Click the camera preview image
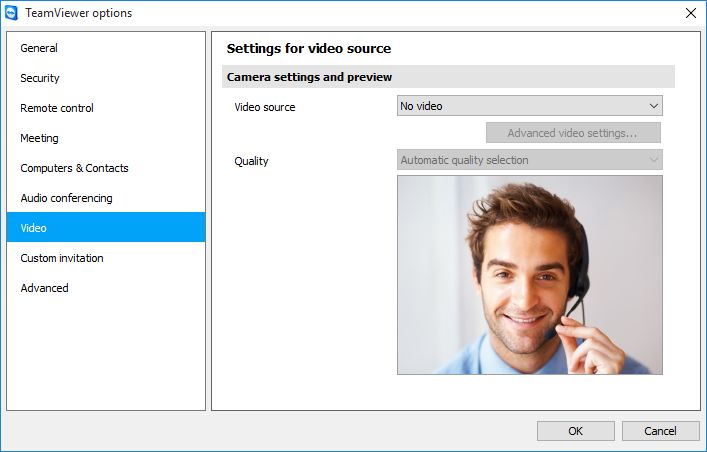 coord(529,275)
